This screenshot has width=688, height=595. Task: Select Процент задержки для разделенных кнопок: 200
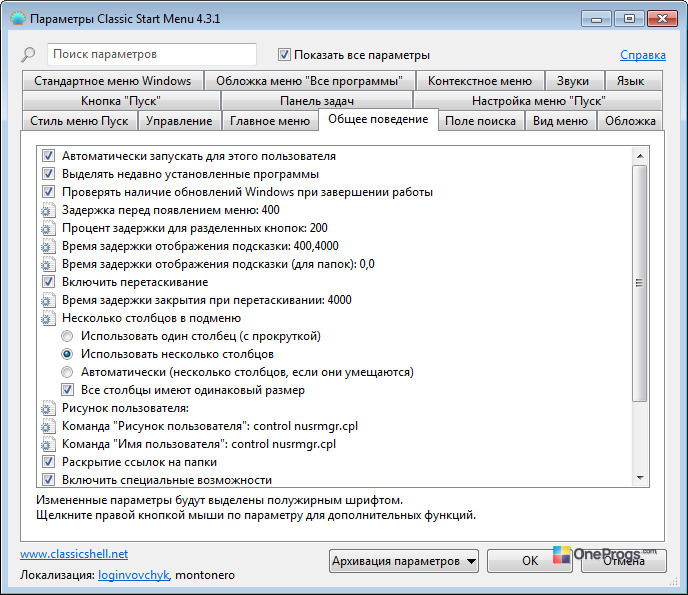(195, 228)
